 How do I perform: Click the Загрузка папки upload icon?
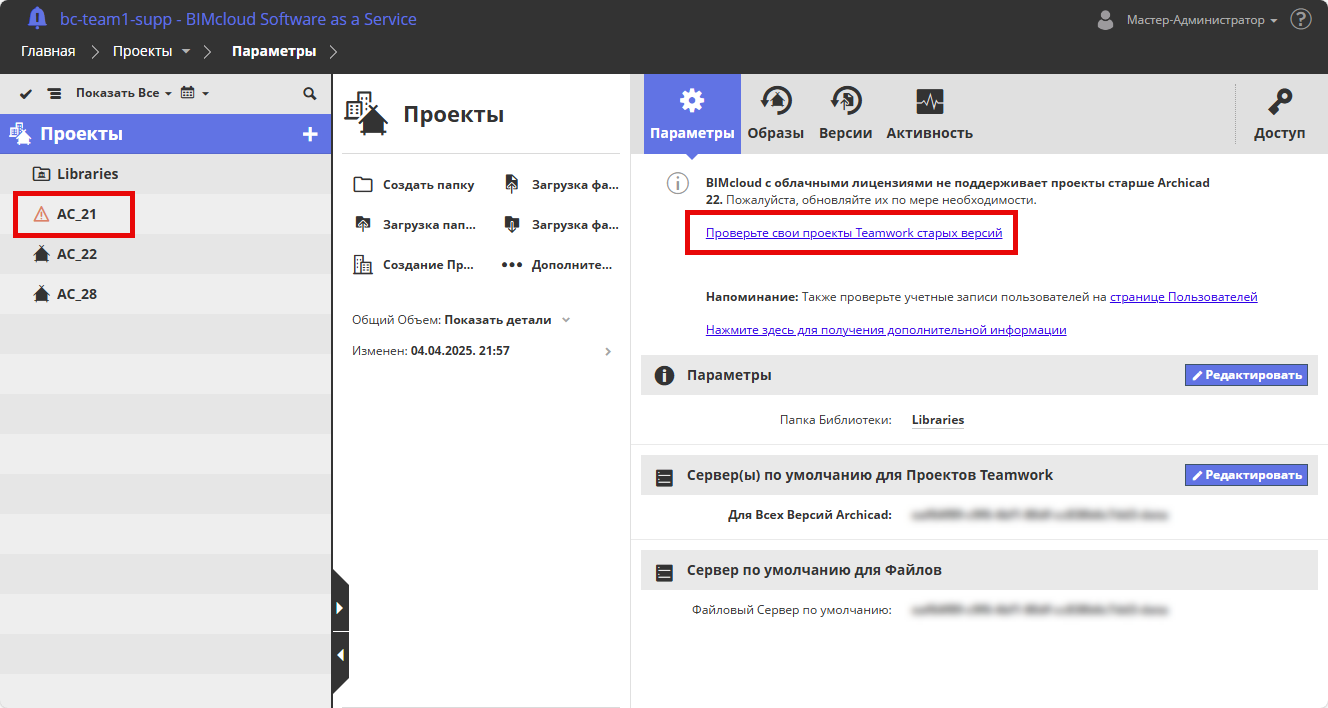[363, 225]
